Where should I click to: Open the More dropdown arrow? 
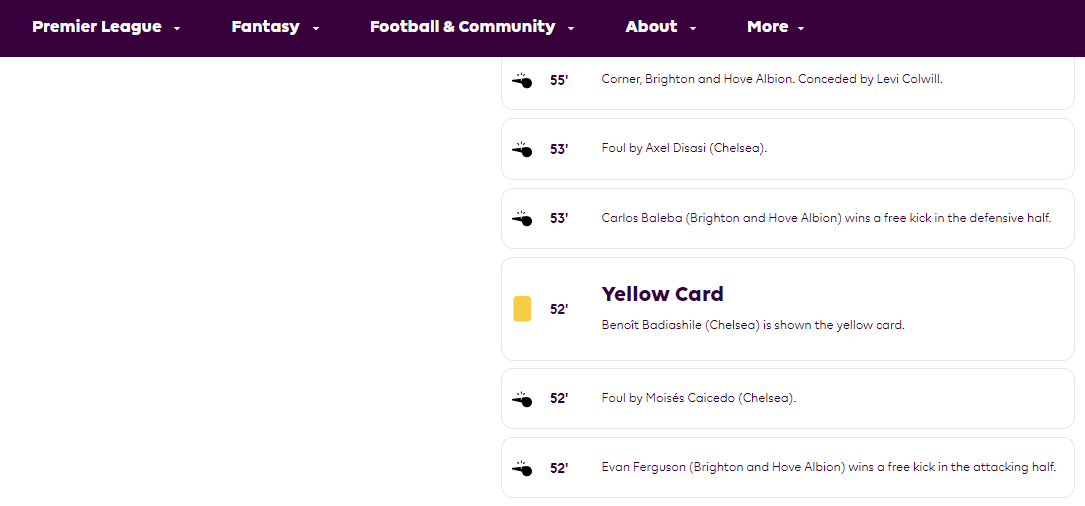801,28
